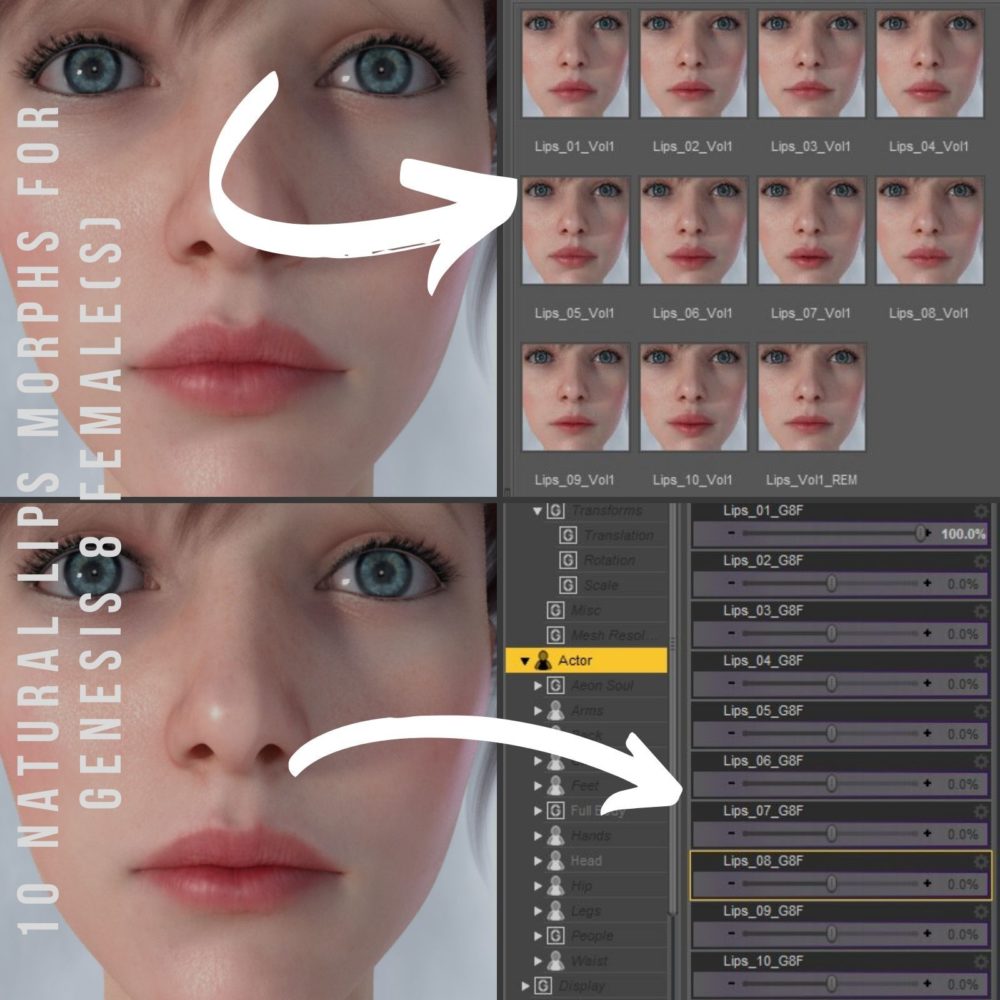
Task: Open the gear options for Lips_10_G8F
Action: (982, 962)
